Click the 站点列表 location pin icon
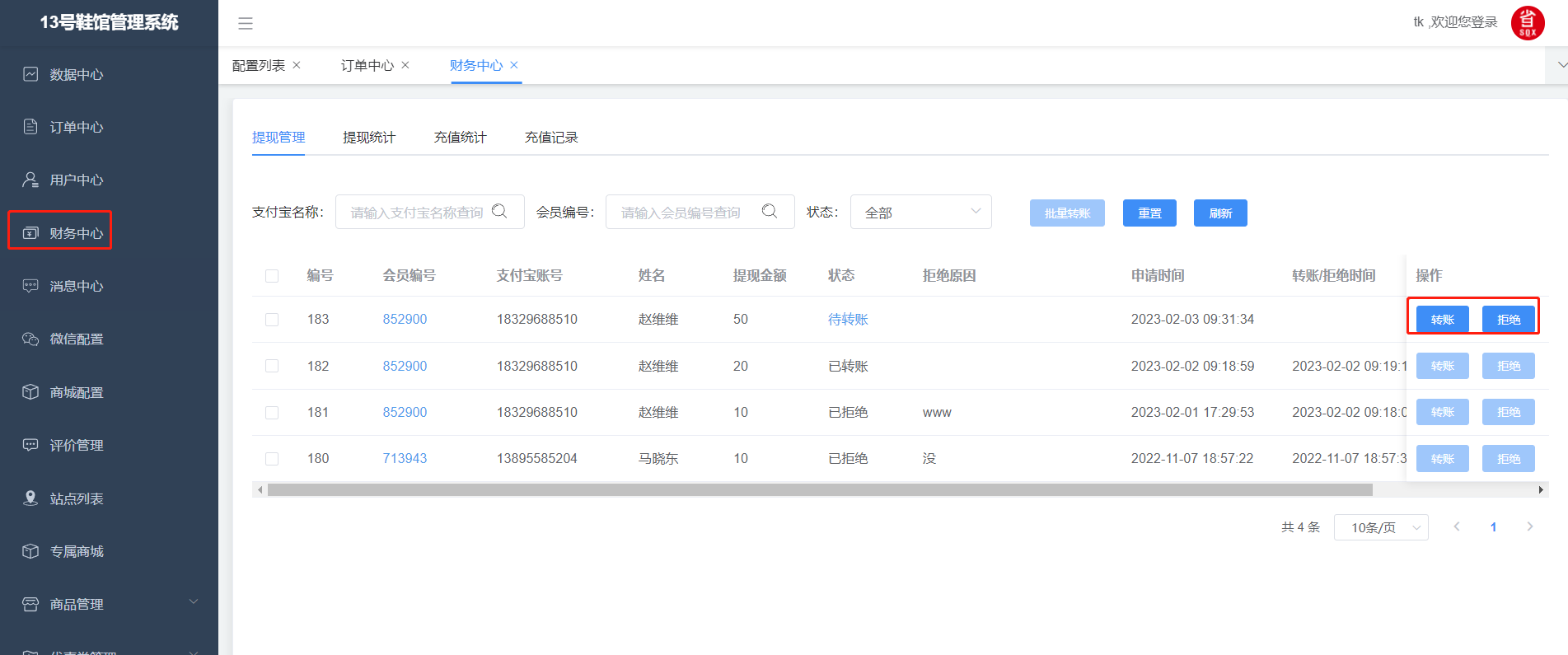 click(30, 498)
